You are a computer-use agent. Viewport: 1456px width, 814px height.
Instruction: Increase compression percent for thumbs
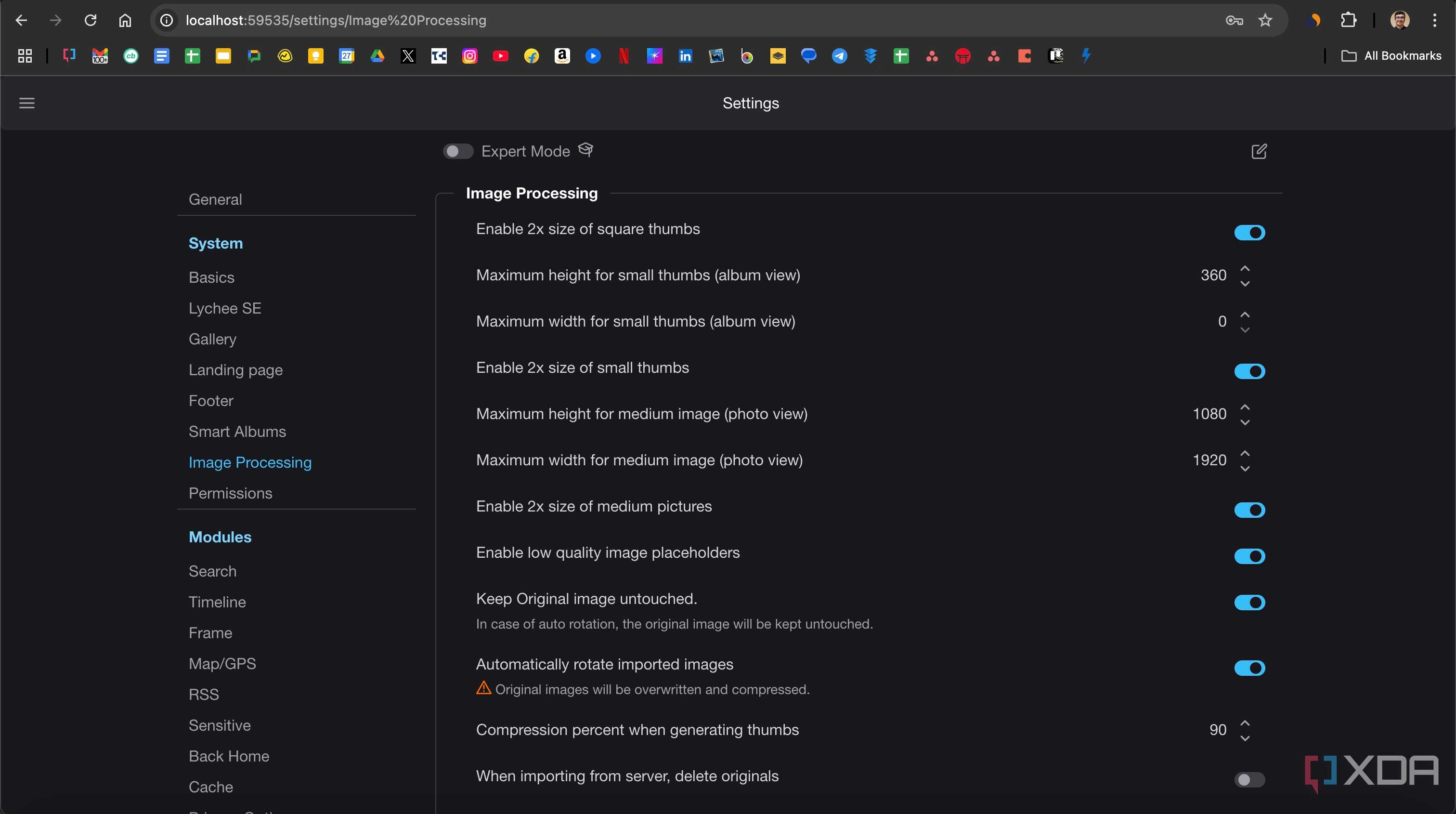coord(1245,722)
